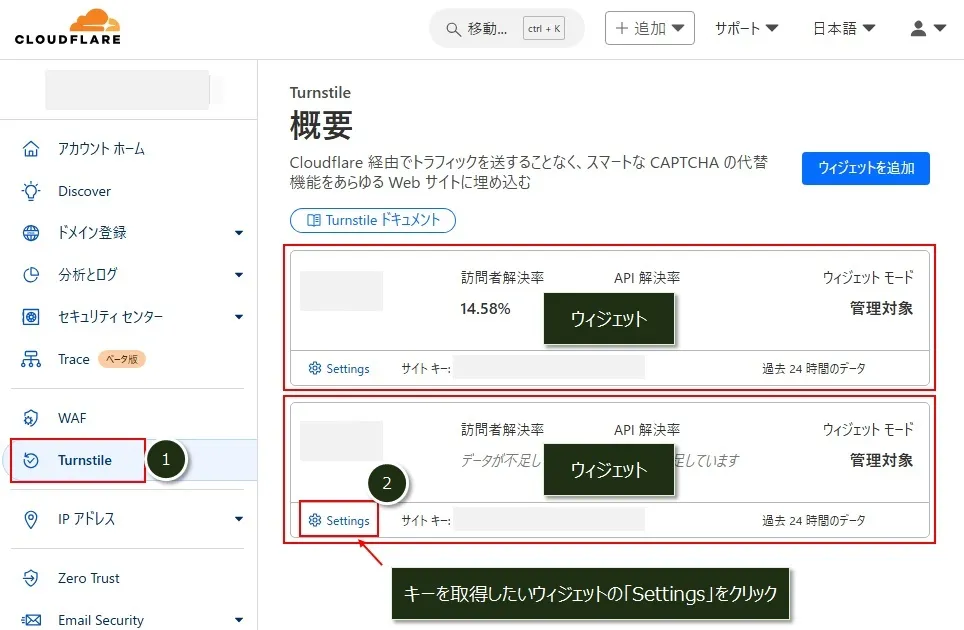
Task: Expand the 分析とログ section arrow
Action: [239, 275]
